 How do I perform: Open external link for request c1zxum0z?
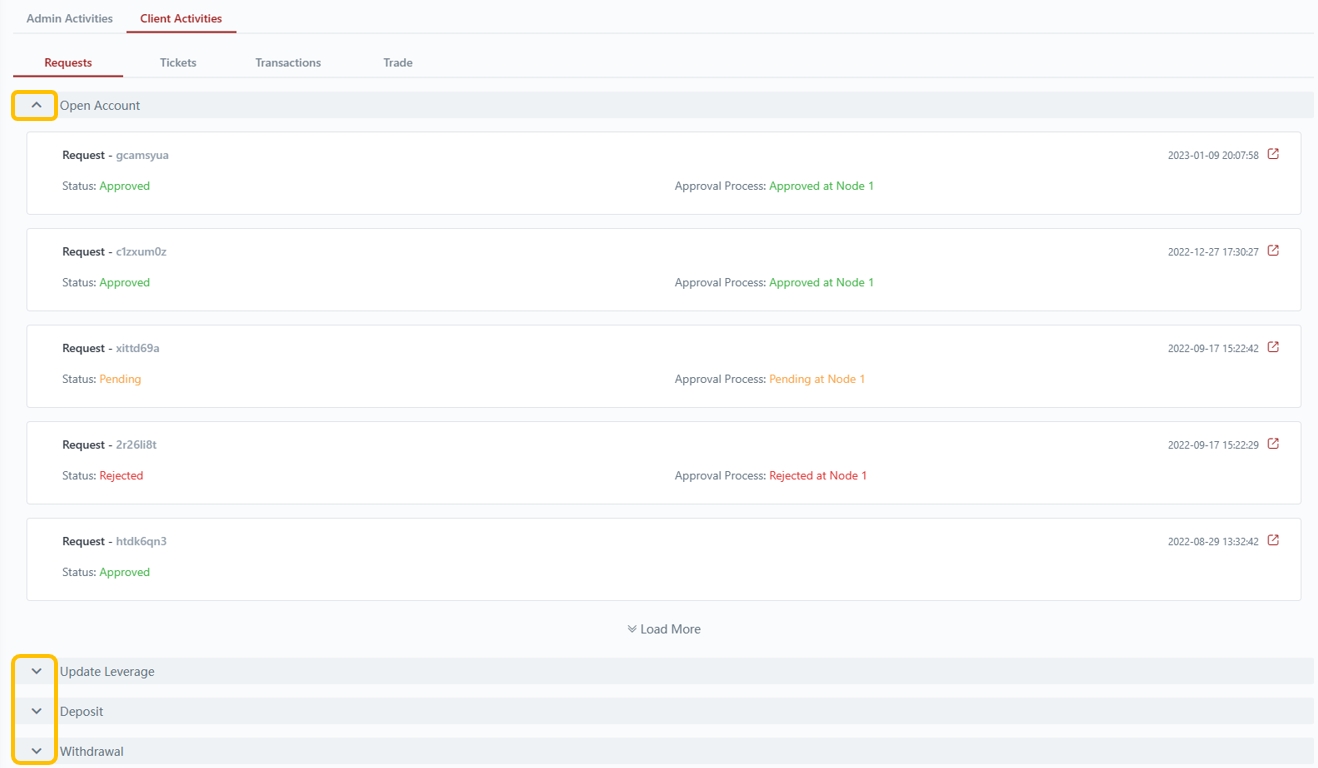(1273, 251)
